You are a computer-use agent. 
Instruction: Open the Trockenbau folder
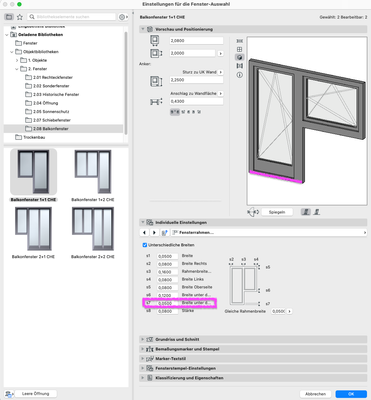point(30,137)
